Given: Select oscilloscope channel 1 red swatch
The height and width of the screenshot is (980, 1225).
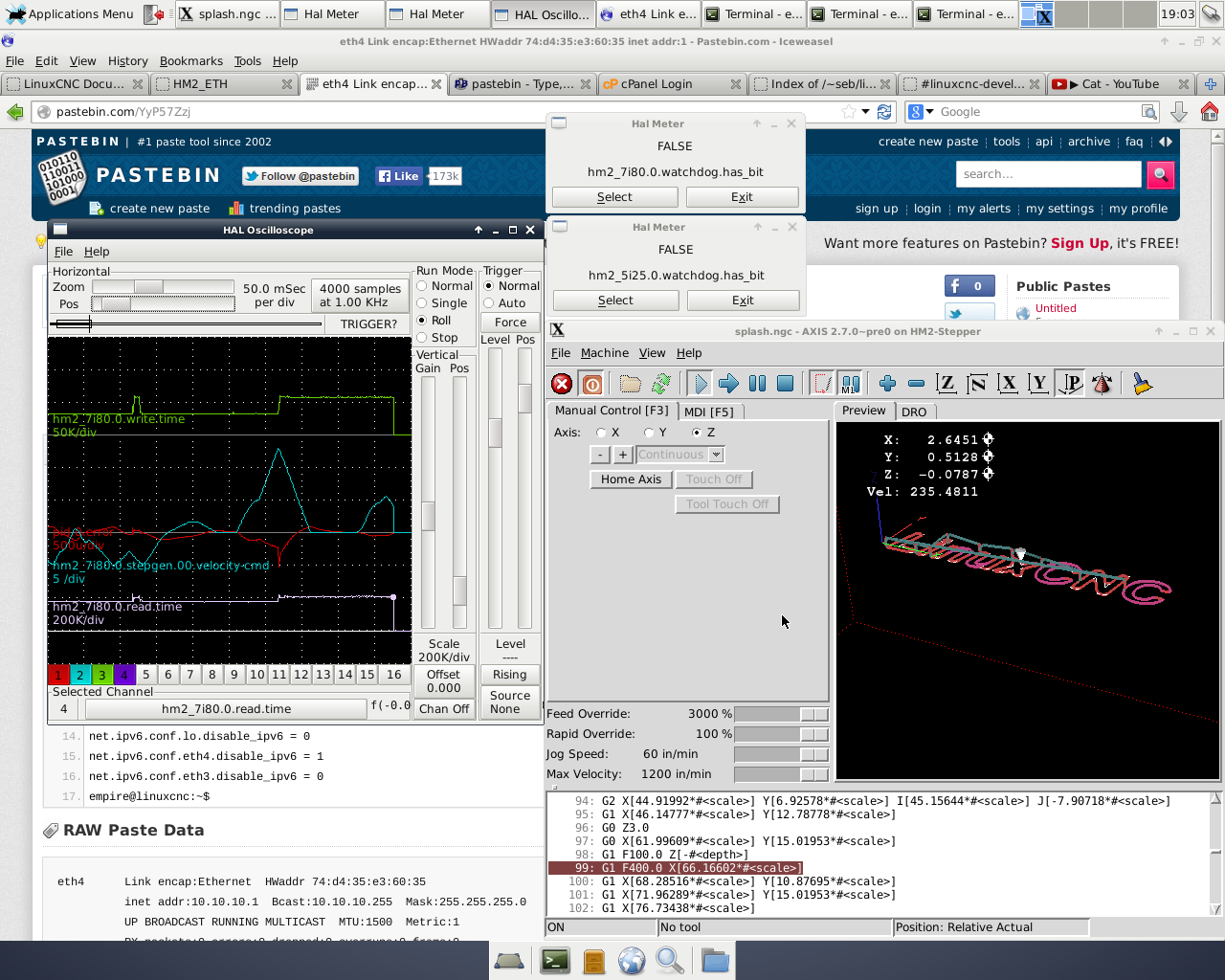Looking at the screenshot, I should (58, 675).
